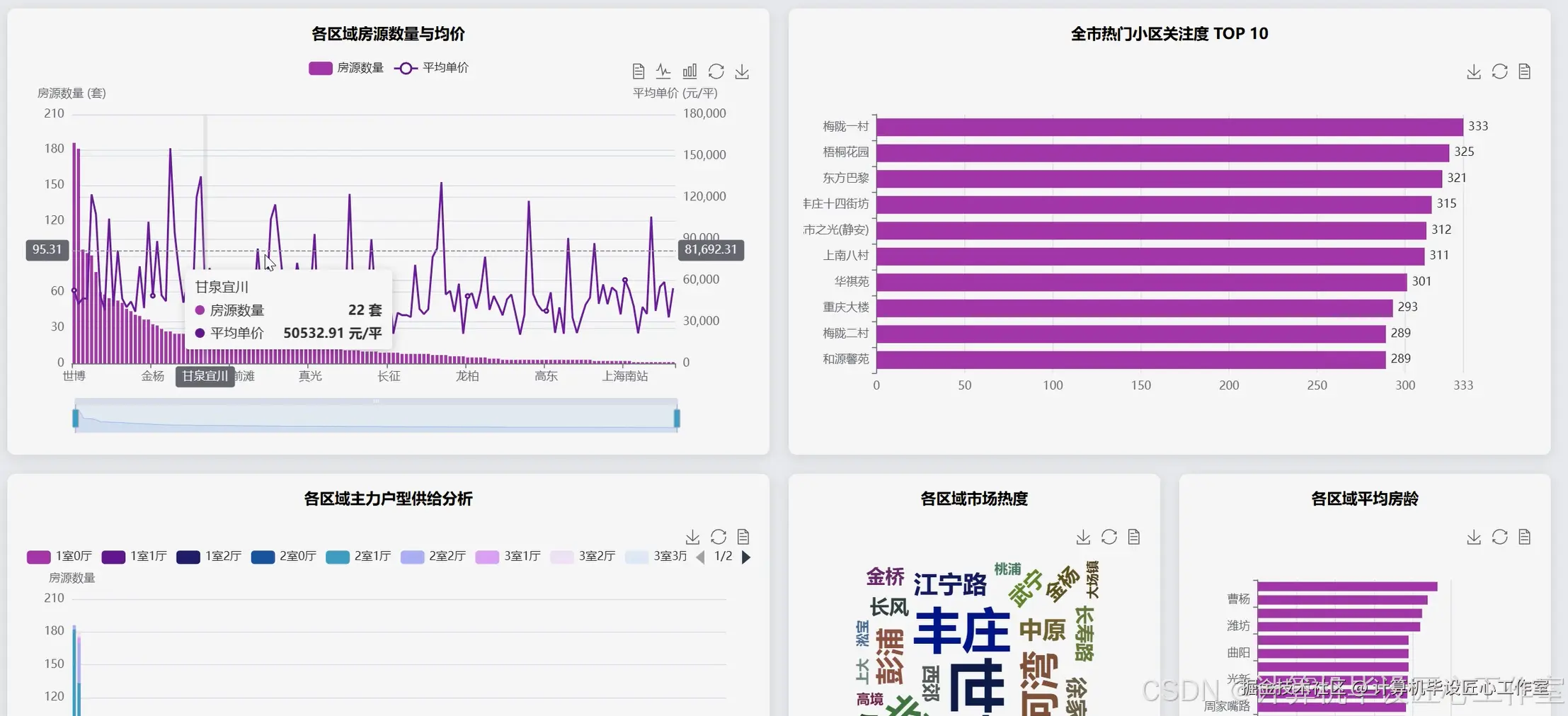The image size is (1568, 716).
Task: Refresh the 各区域市场热度 word cloud
Action: coord(1109,537)
